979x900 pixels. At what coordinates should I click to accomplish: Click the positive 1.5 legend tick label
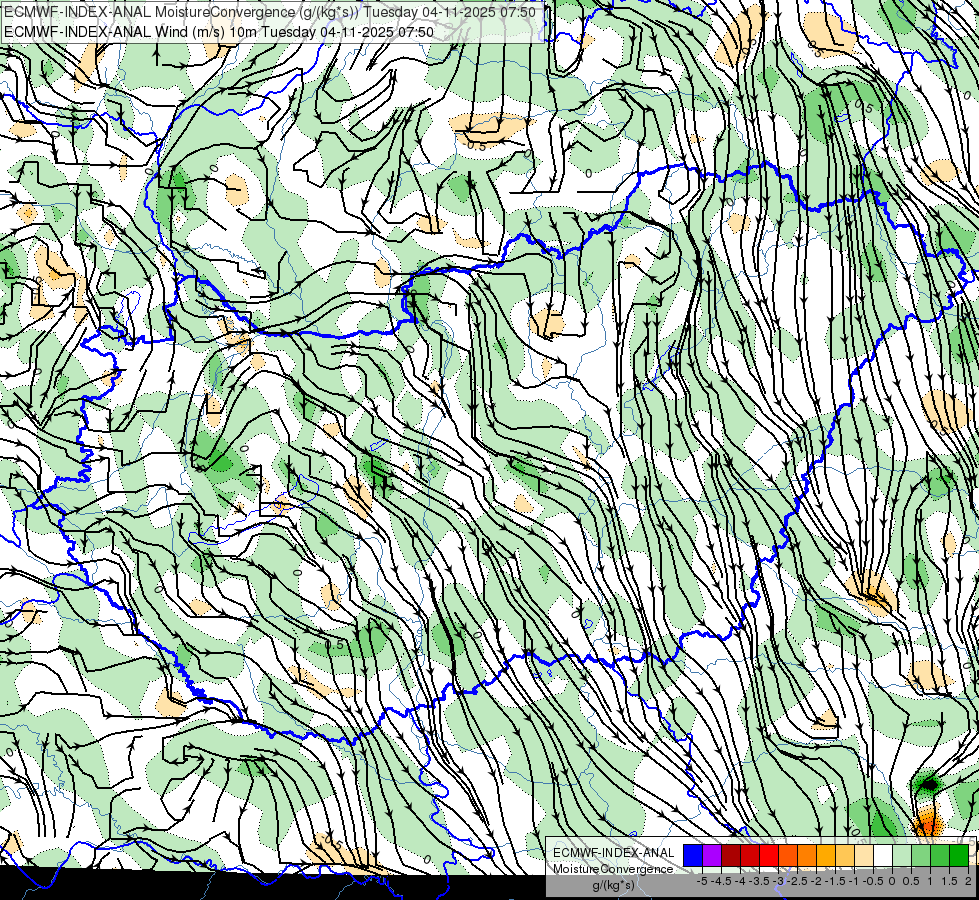(949, 881)
